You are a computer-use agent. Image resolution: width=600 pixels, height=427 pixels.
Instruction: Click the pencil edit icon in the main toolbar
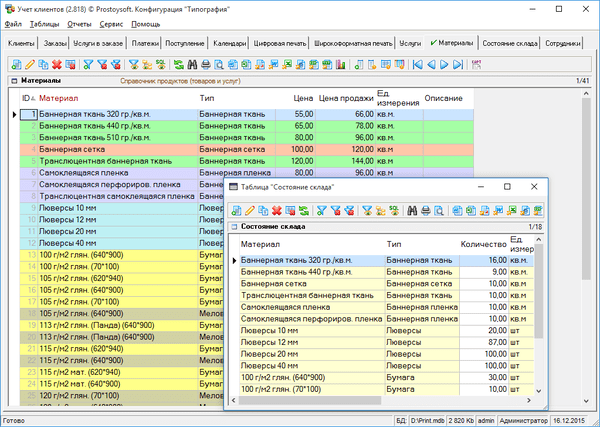click(30, 65)
